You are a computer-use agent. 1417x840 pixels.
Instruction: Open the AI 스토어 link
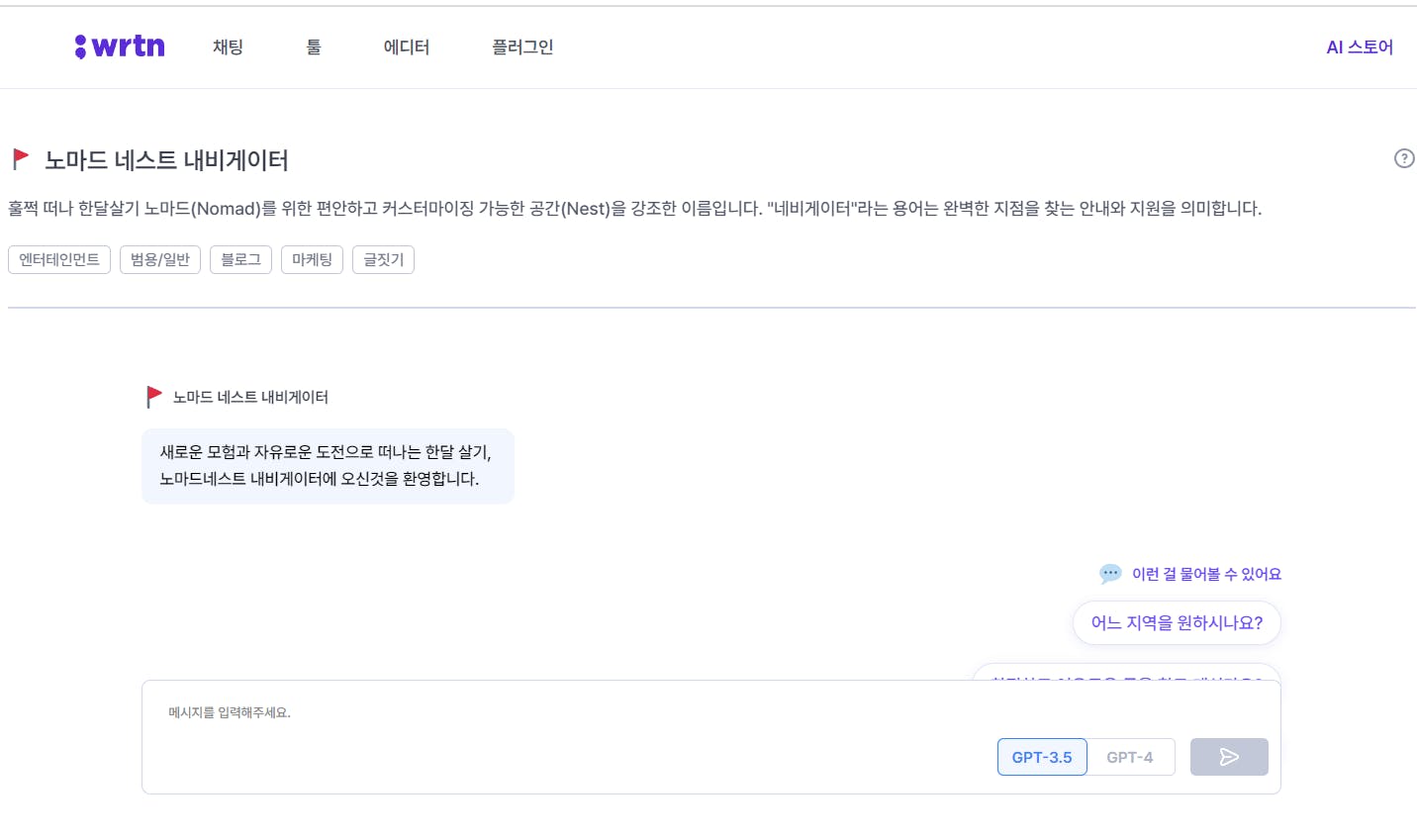point(1359,47)
